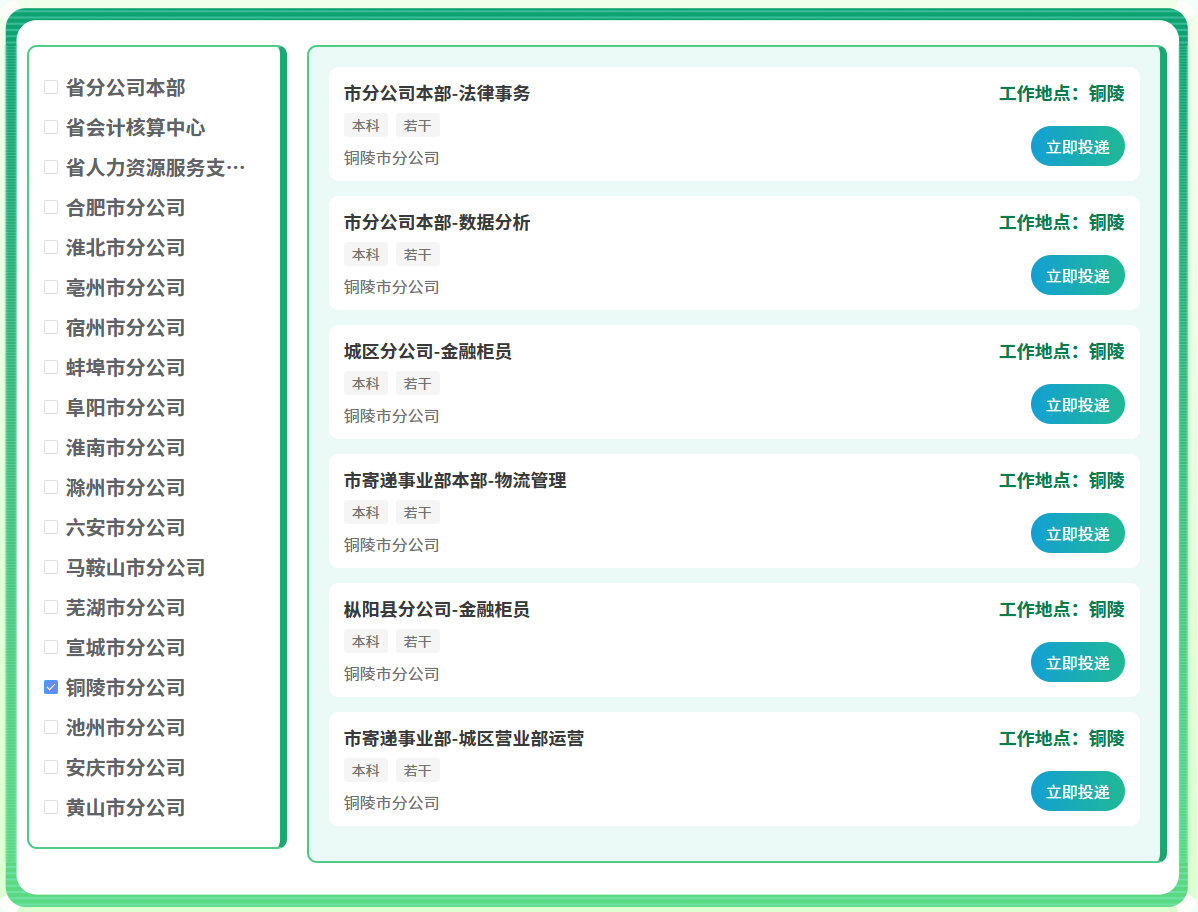The height and width of the screenshot is (912, 1198).
Task: Submit application for 物流管理 position
Action: [x=1077, y=534]
